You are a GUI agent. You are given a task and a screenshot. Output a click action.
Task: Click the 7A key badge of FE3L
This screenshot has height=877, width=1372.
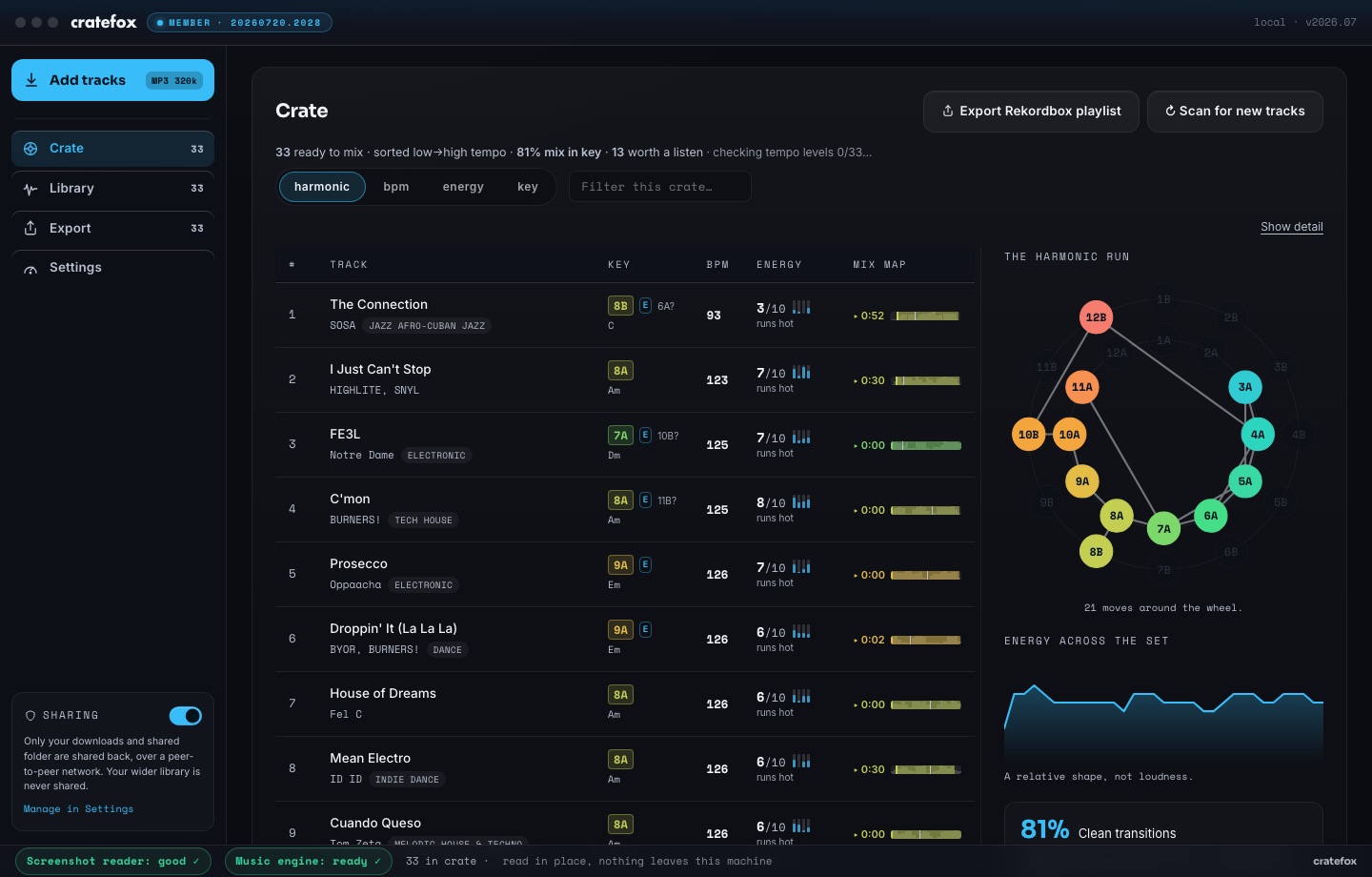tap(620, 436)
